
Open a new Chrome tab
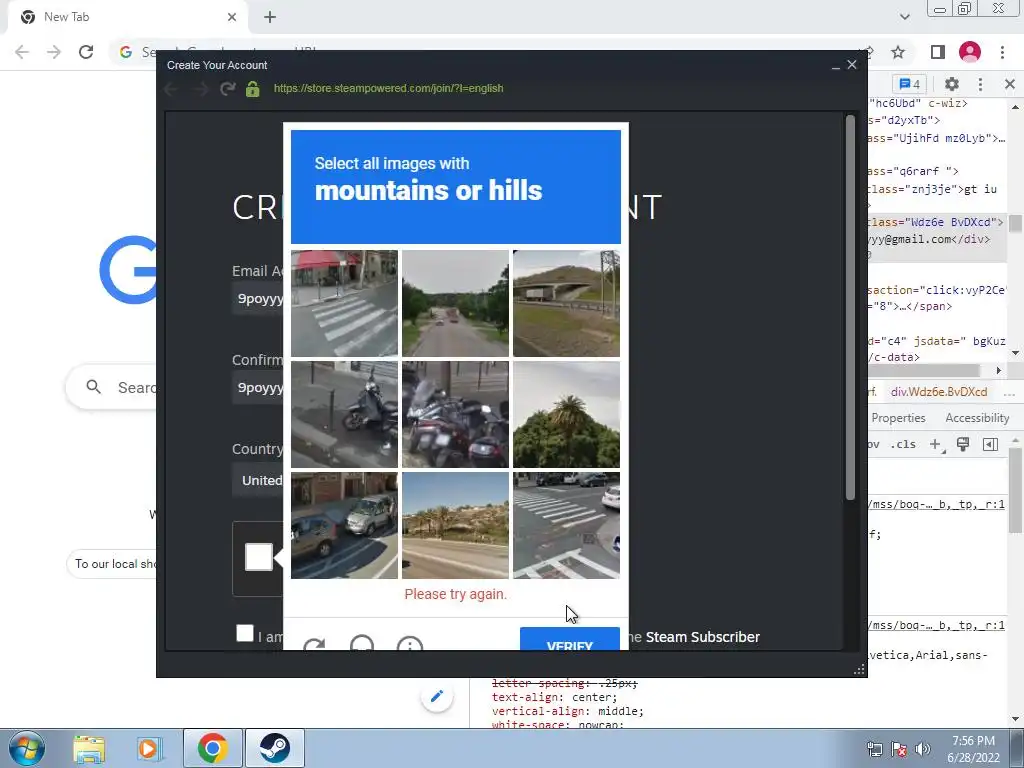tap(270, 17)
